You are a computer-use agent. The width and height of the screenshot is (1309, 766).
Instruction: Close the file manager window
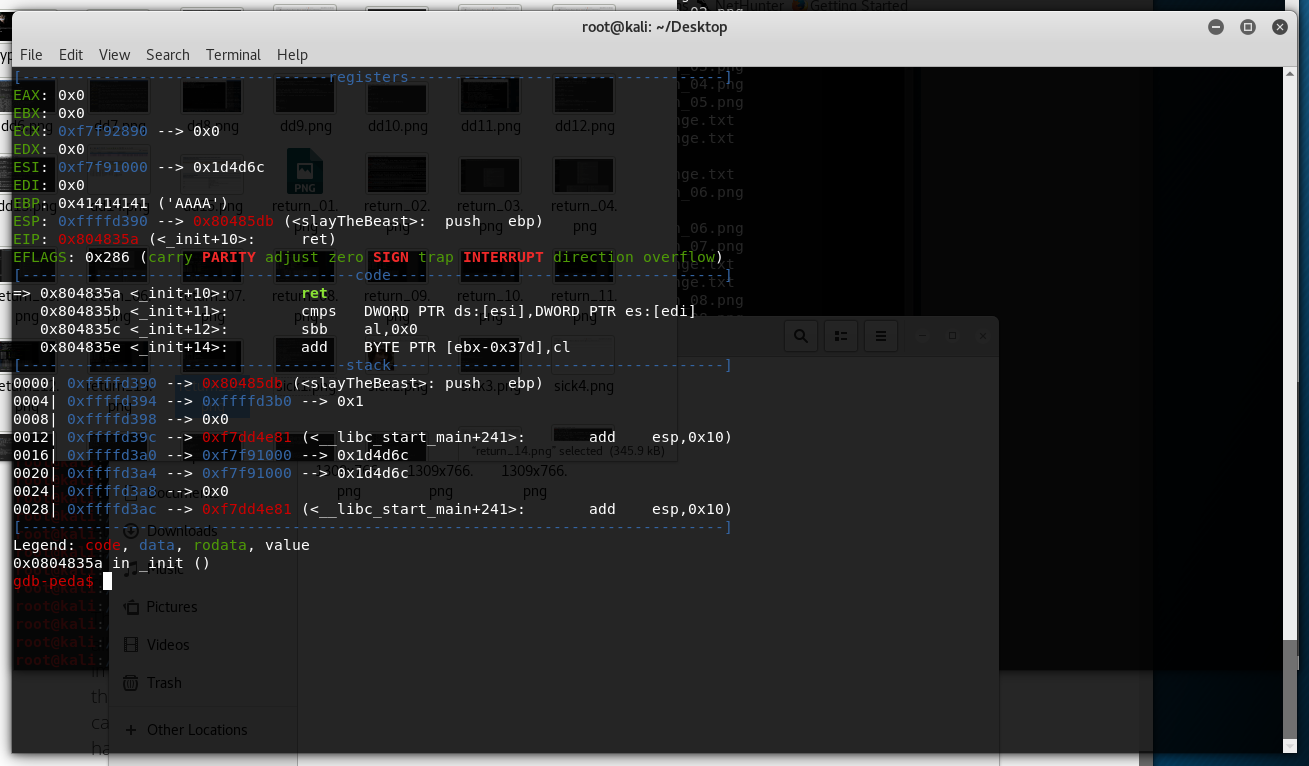[983, 336]
